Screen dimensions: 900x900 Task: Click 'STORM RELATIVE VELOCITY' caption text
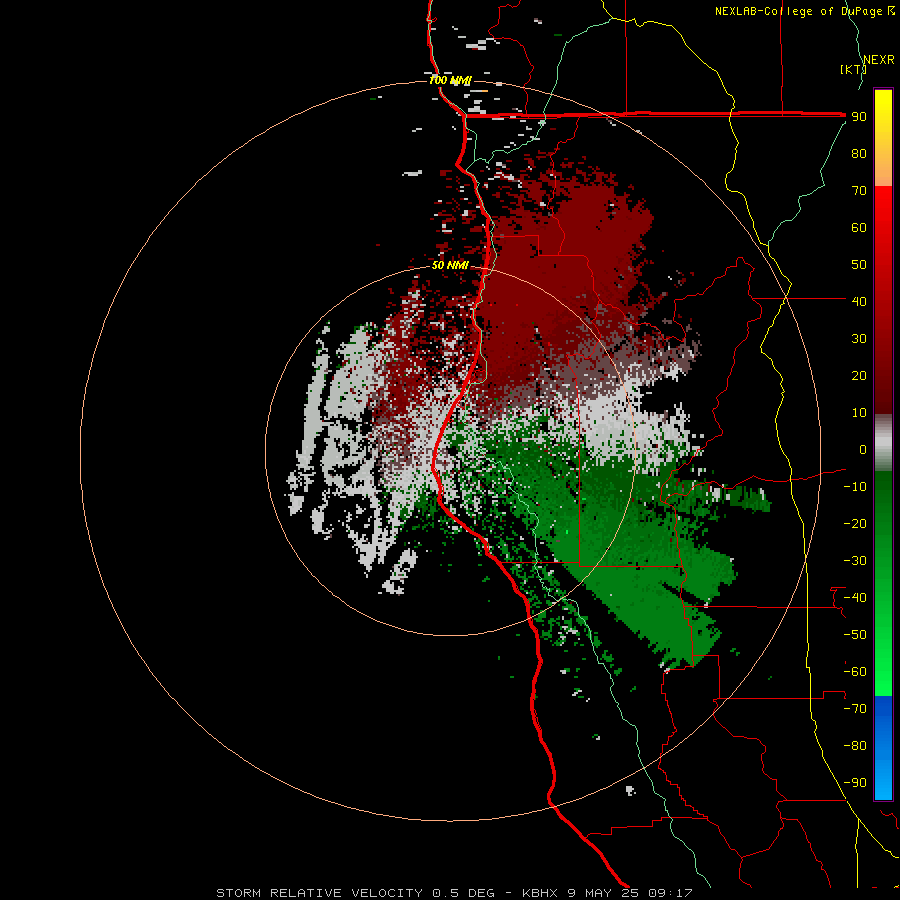click(x=320, y=893)
